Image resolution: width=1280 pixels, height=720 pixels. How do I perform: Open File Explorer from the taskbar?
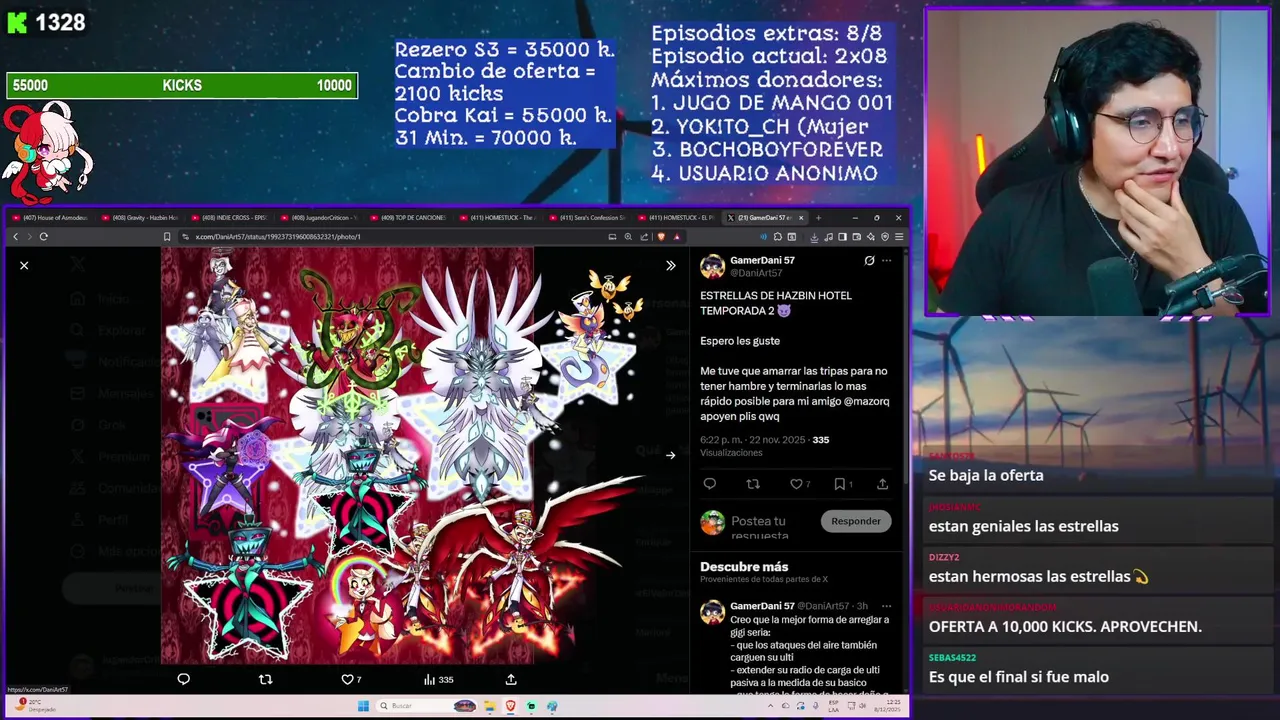[x=490, y=706]
